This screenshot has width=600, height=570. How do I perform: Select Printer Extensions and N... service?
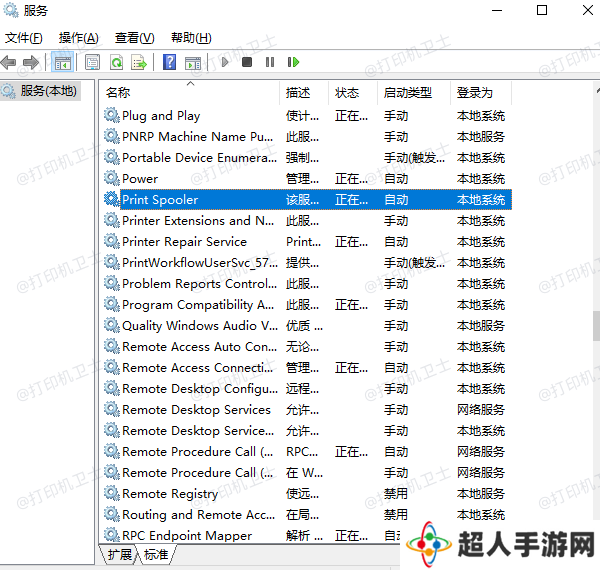(x=307, y=220)
